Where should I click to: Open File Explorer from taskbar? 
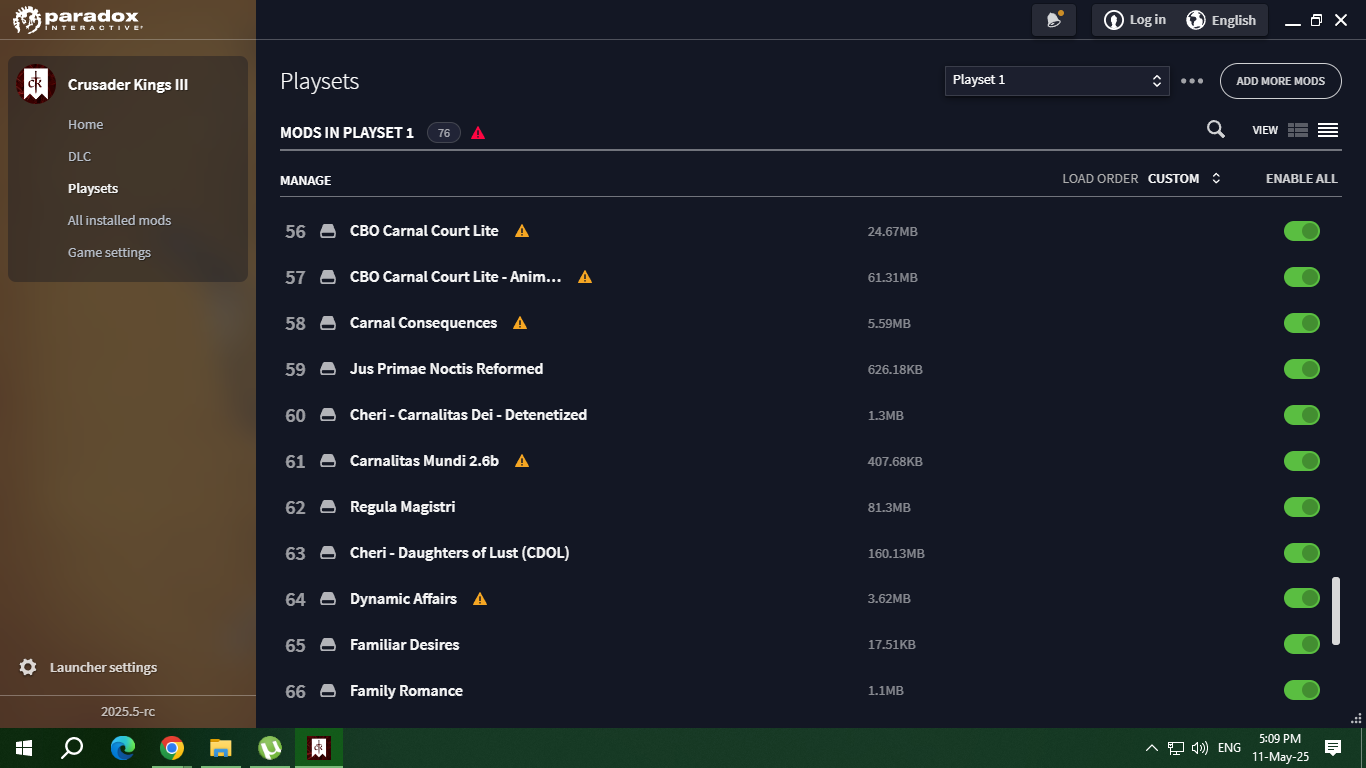tap(221, 747)
